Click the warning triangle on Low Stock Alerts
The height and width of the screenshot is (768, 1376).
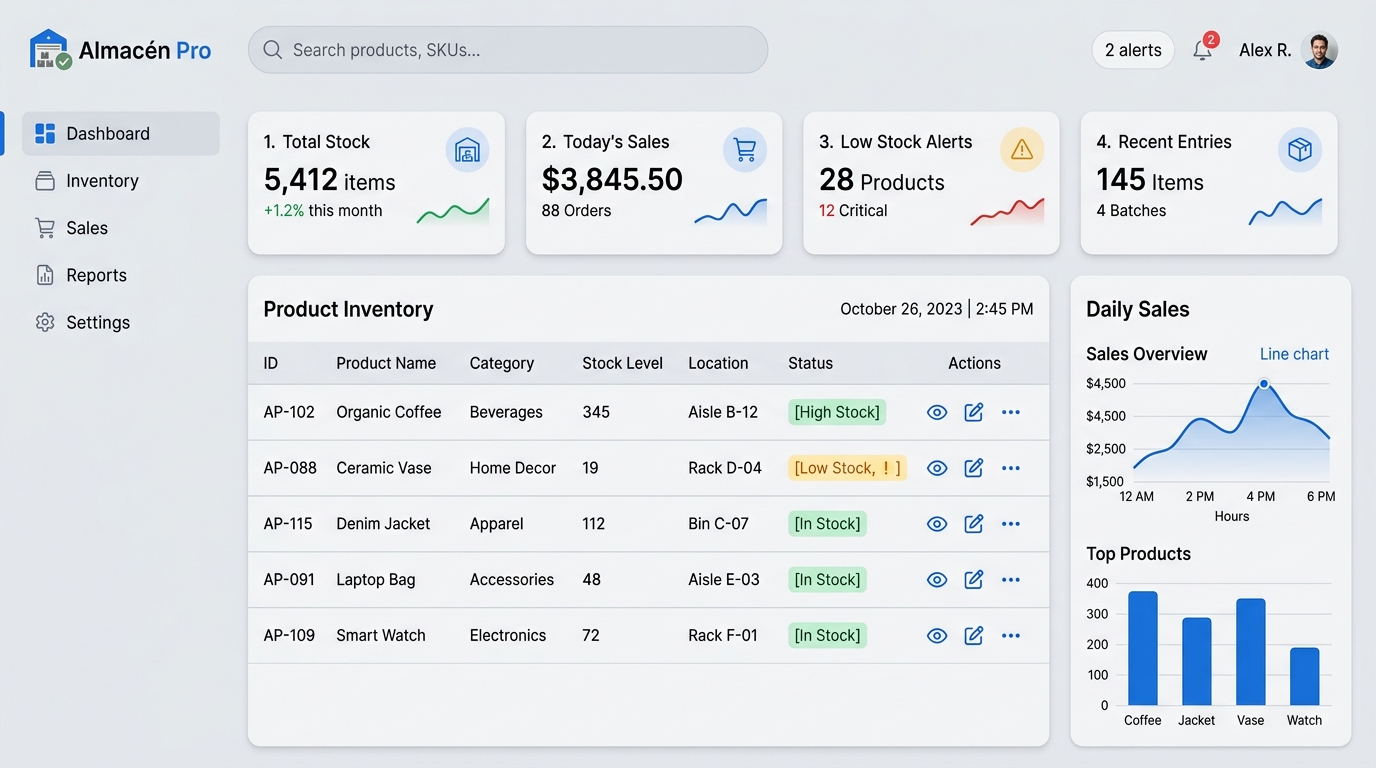[x=1022, y=150]
